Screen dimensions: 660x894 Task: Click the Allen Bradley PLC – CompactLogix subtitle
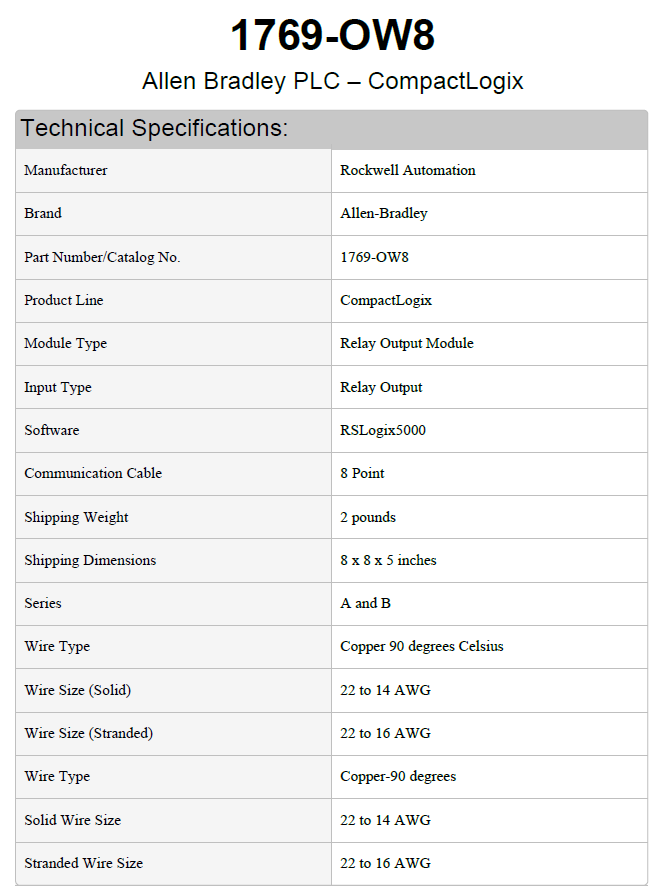click(332, 81)
